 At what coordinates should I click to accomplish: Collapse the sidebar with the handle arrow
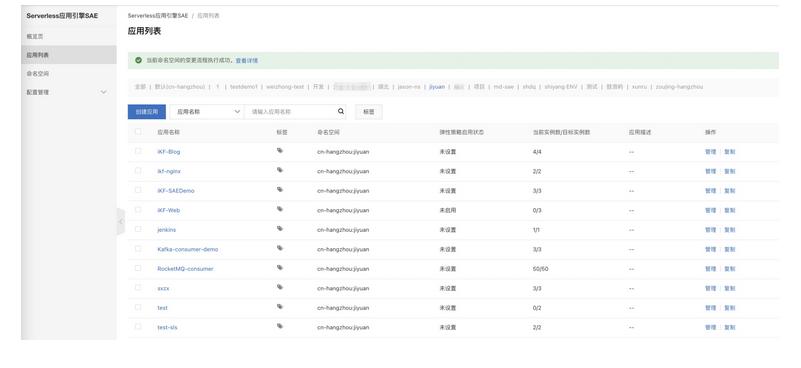121,221
